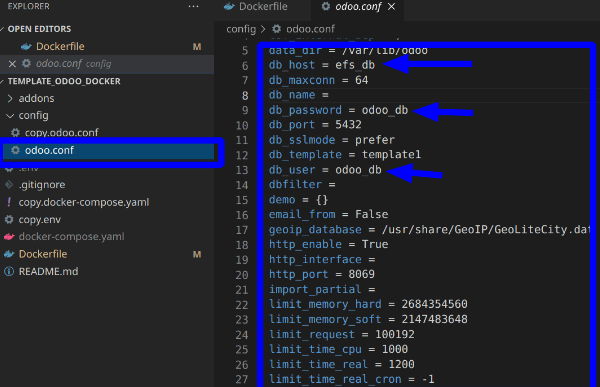Open the Explorer more actions ellipsis
The height and width of the screenshot is (387, 600).
click(193, 7)
